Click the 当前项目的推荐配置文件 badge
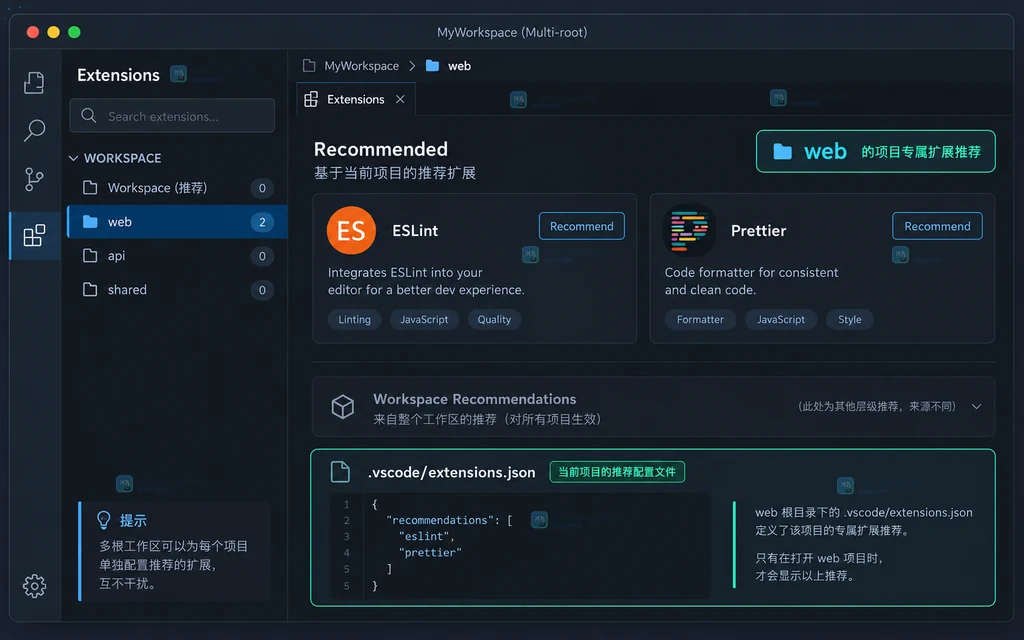The height and width of the screenshot is (640, 1024). coord(617,472)
